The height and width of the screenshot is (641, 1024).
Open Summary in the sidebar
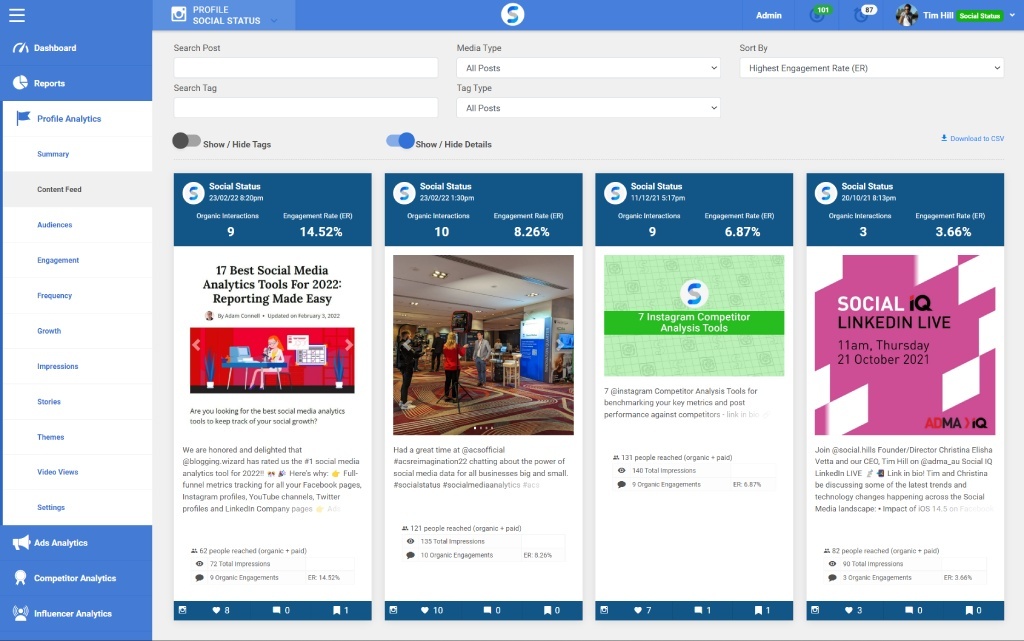(53, 154)
